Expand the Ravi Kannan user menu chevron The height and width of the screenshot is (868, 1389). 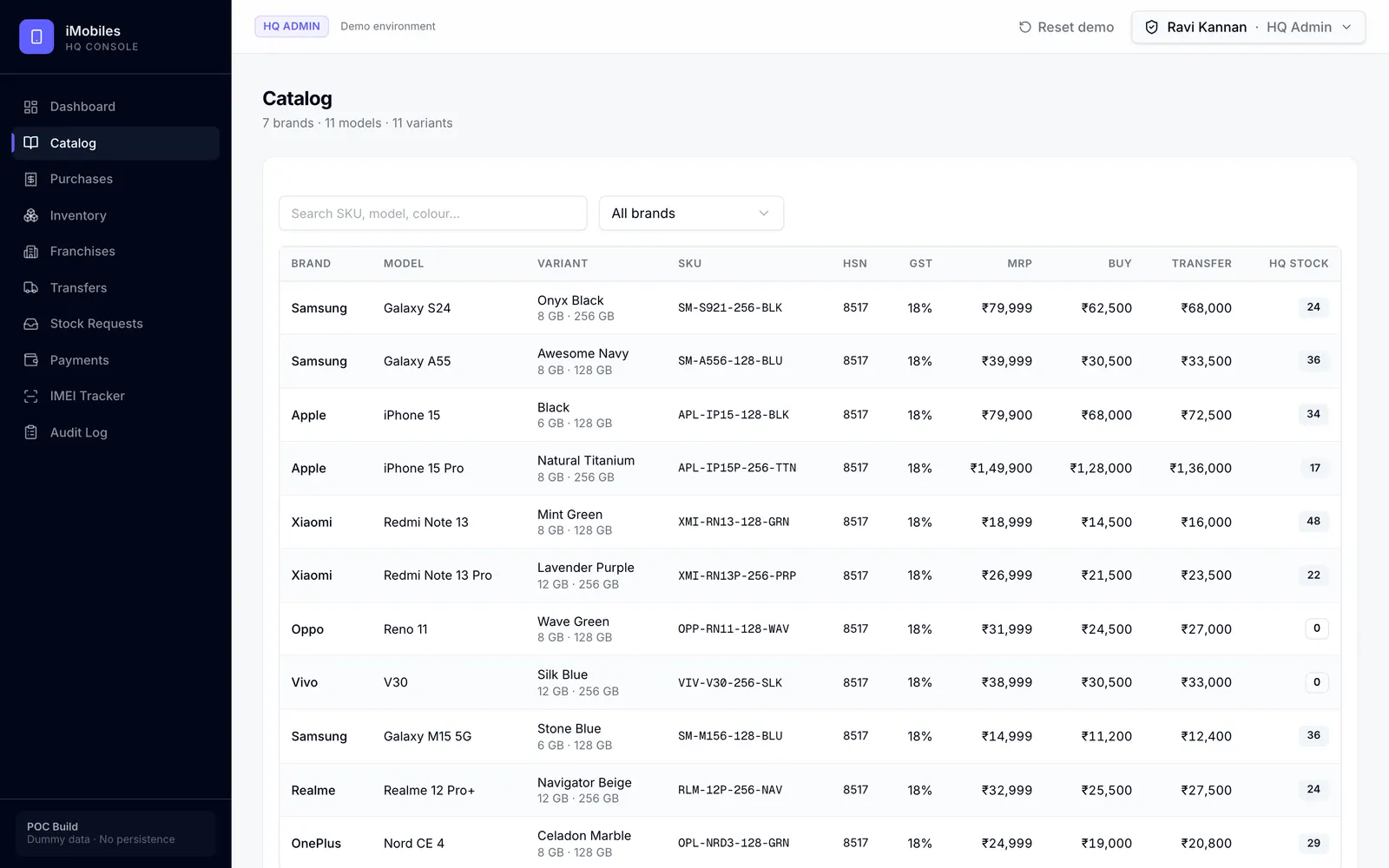1346,27
